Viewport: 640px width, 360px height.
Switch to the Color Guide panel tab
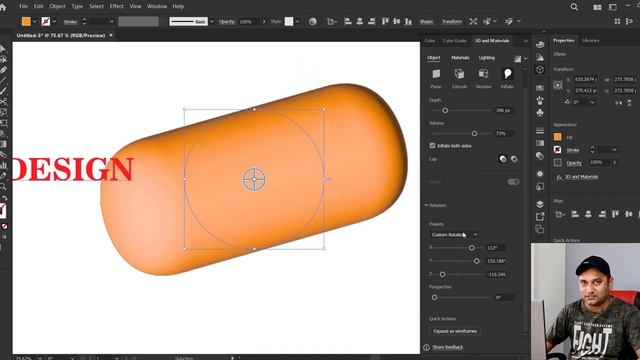[x=454, y=41]
